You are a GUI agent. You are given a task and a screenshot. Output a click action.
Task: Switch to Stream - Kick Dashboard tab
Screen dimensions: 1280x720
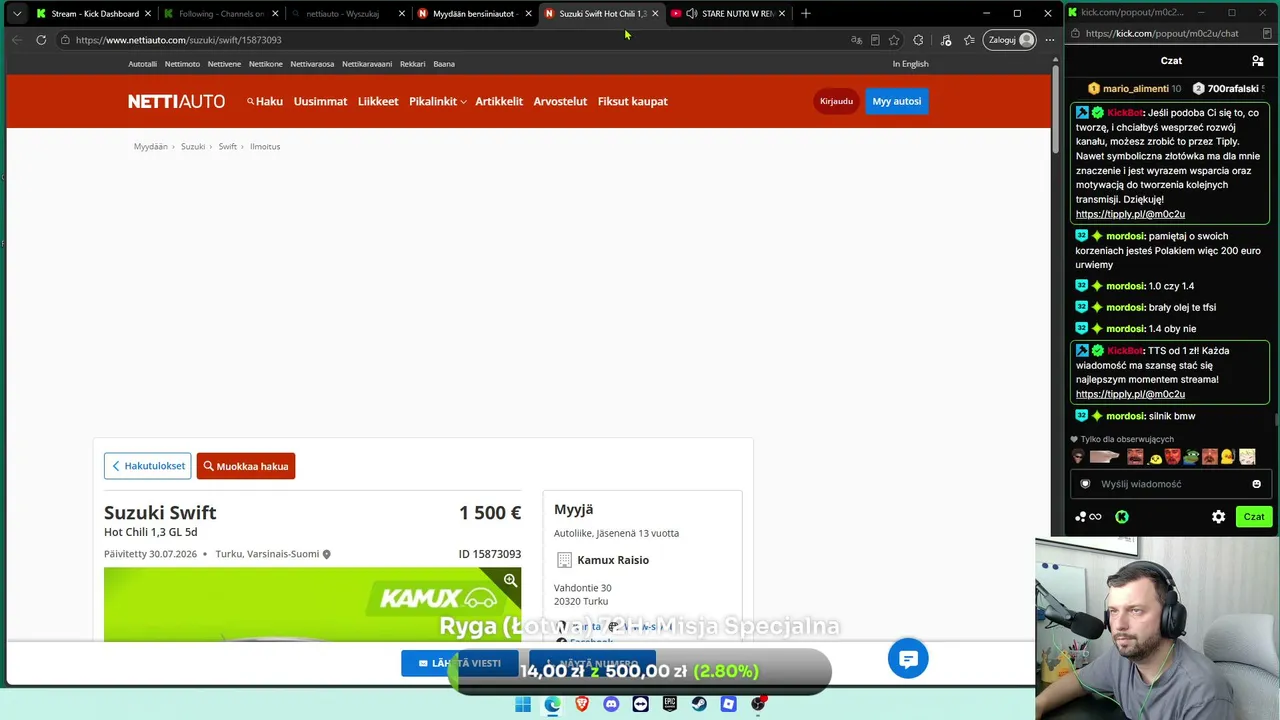[x=94, y=13]
